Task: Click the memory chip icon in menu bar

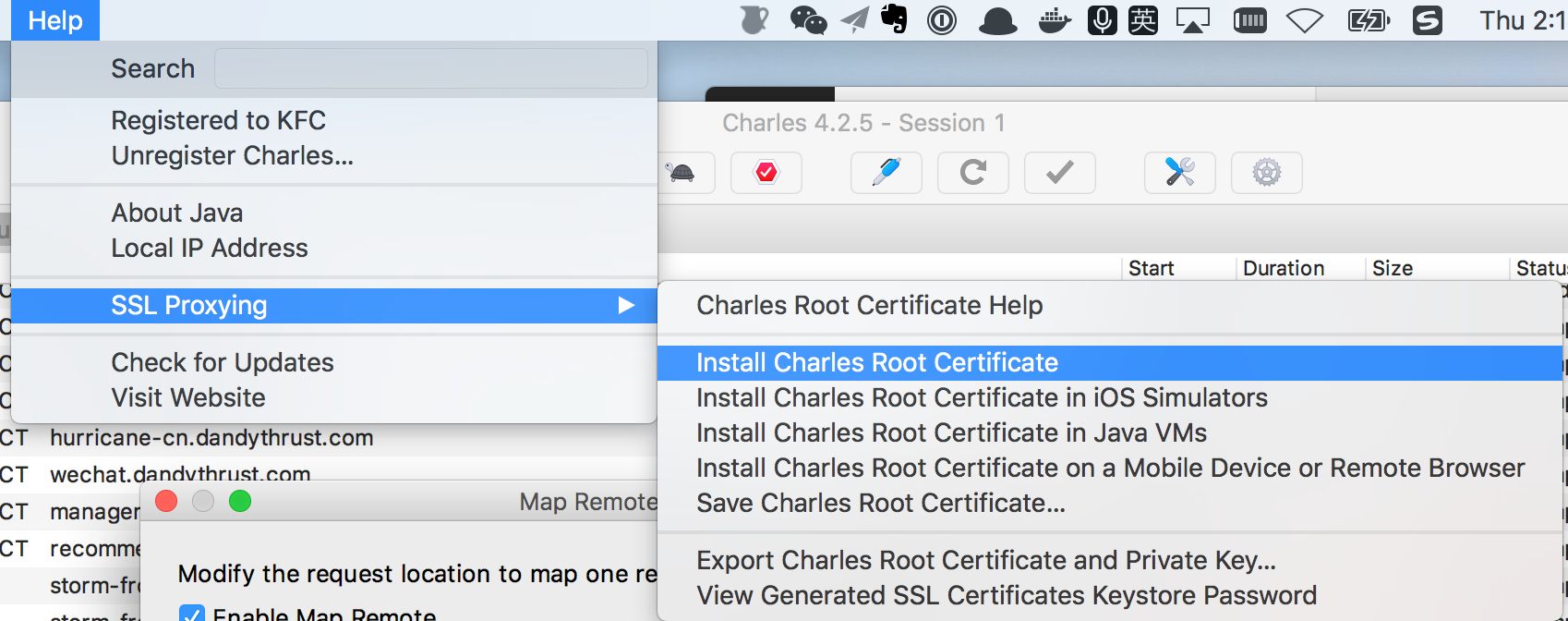Action: (x=1250, y=20)
